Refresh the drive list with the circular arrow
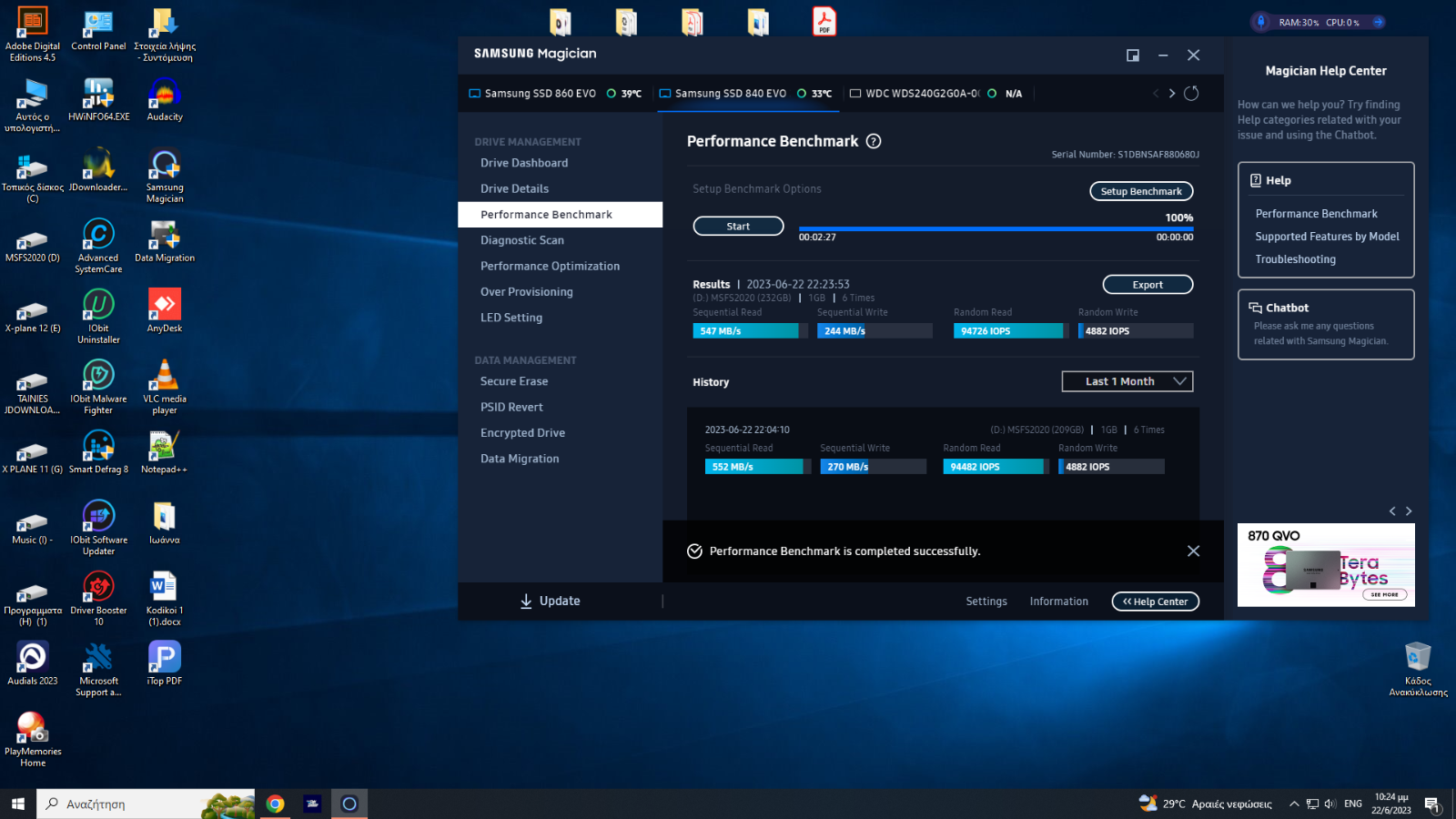The height and width of the screenshot is (819, 1456). pyautogui.click(x=1191, y=93)
